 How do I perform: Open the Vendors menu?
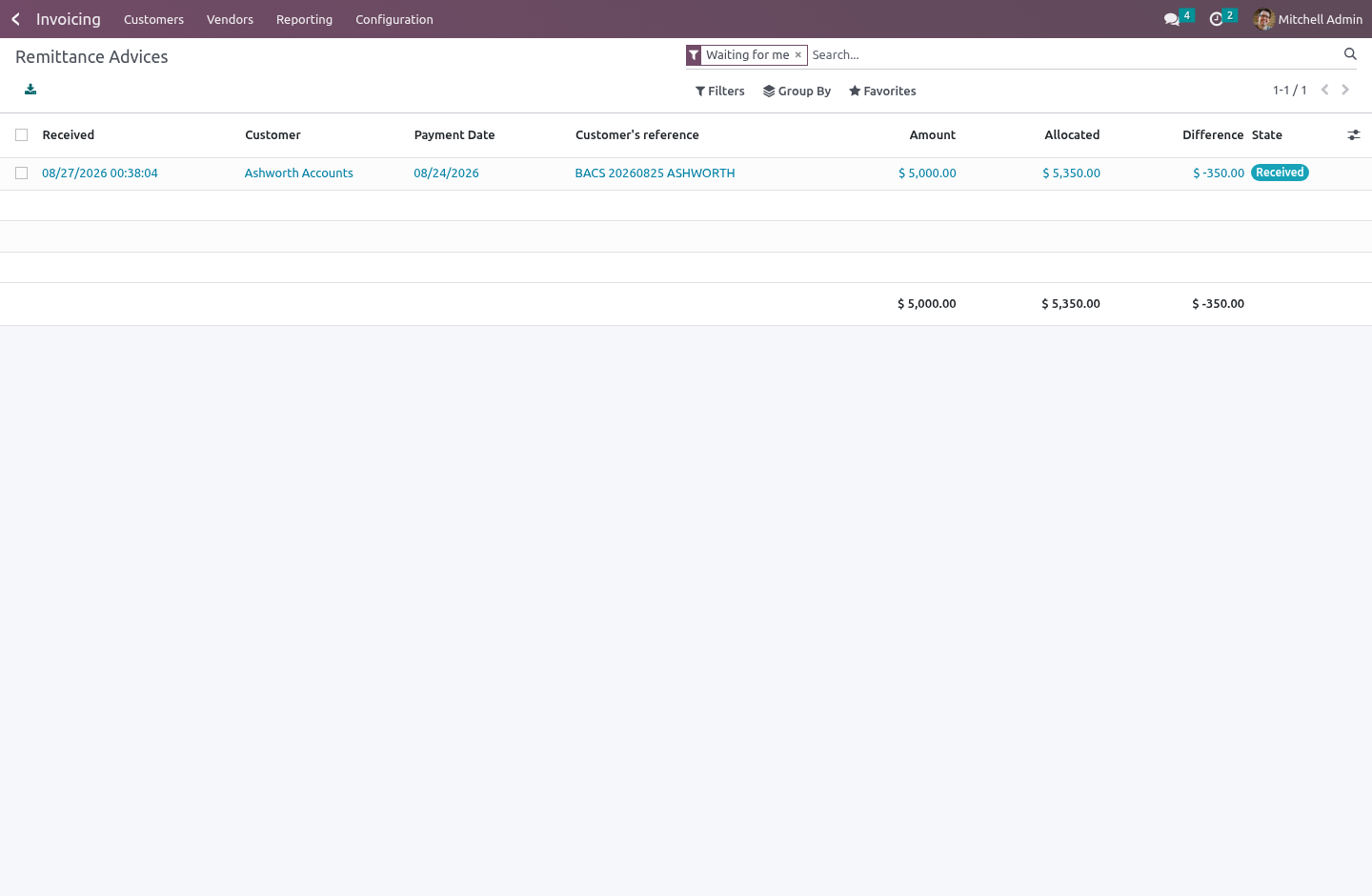click(230, 19)
